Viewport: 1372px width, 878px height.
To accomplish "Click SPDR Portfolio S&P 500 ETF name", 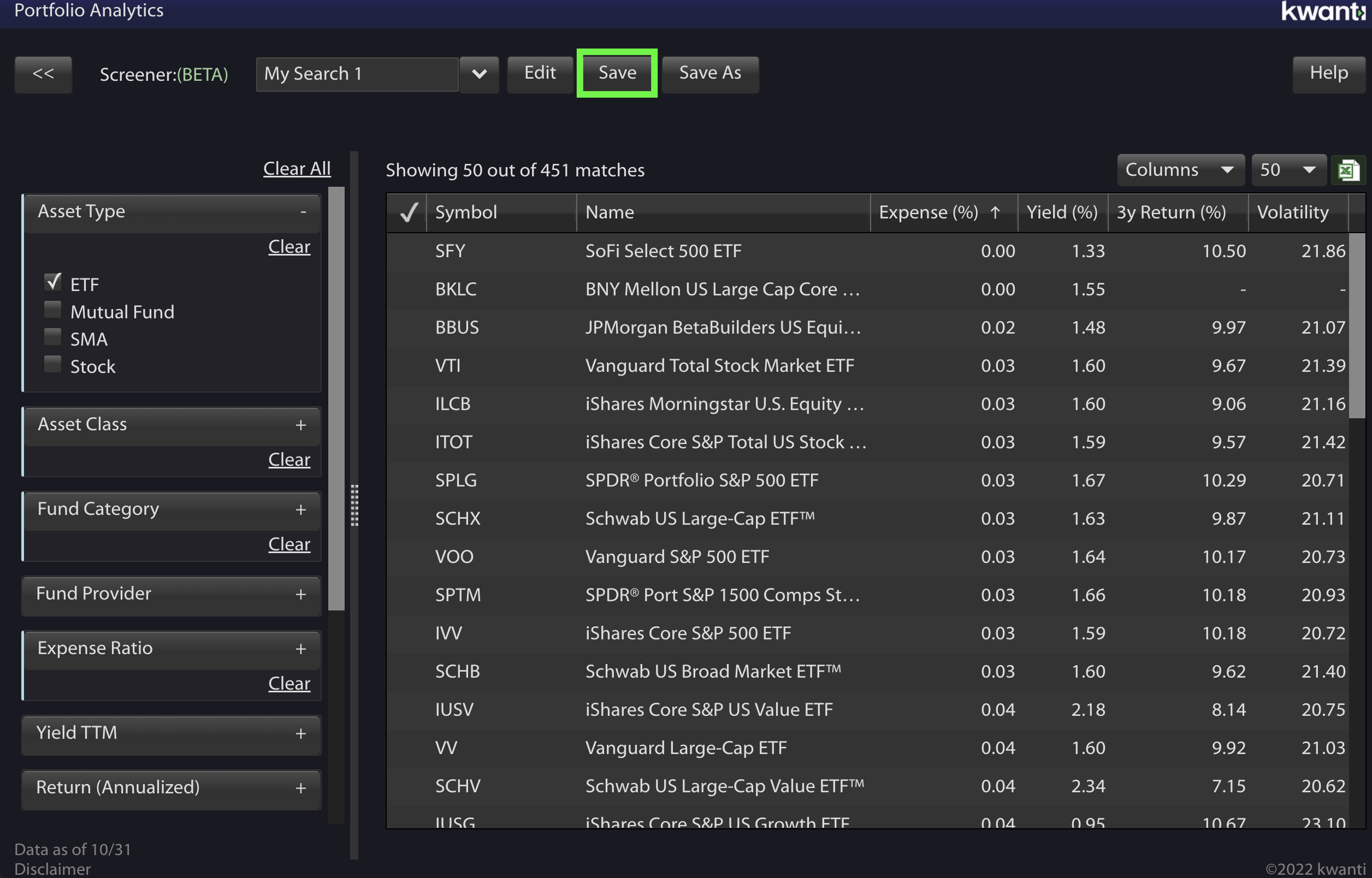I will (702, 480).
